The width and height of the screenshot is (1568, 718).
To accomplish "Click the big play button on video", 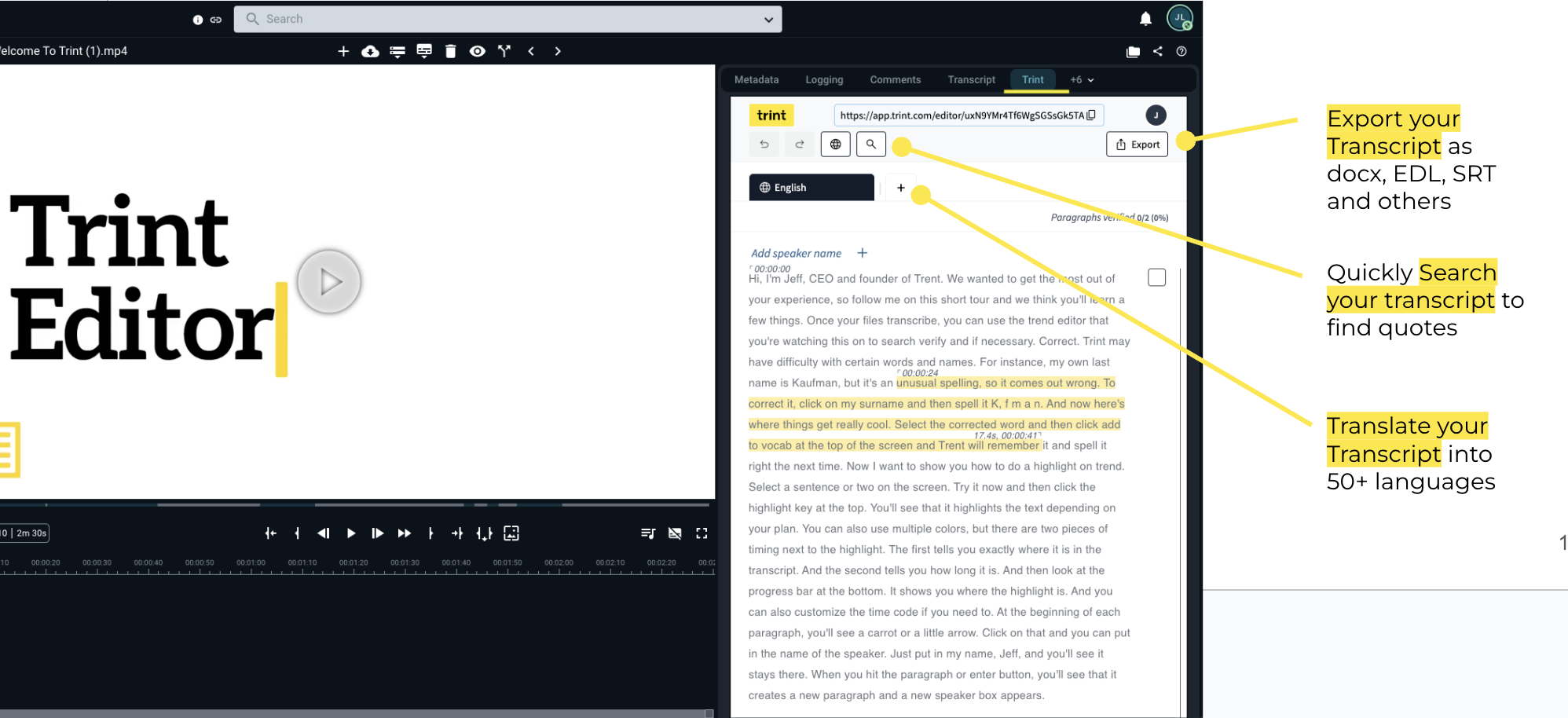I will pyautogui.click(x=329, y=281).
